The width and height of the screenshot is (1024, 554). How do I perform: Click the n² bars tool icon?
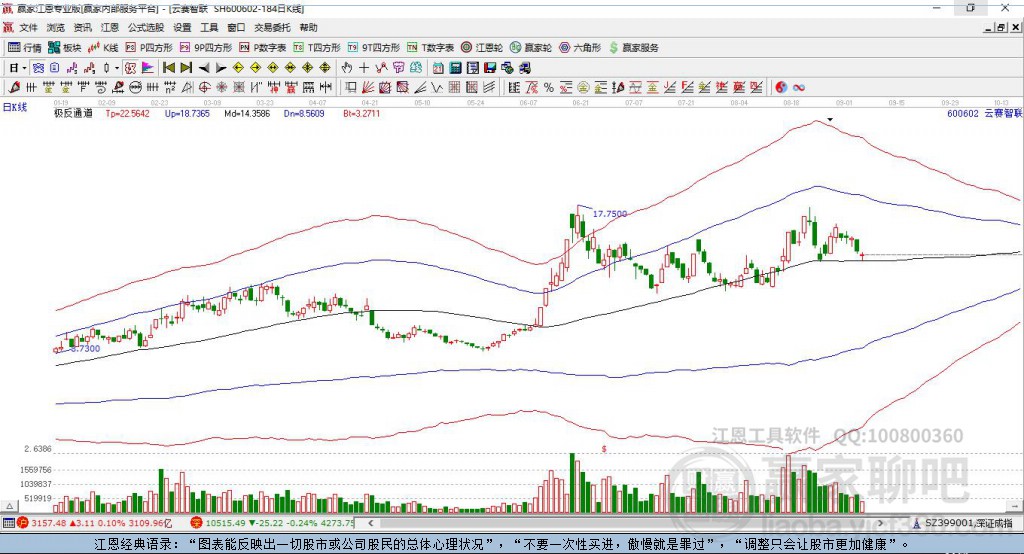[x=170, y=87]
